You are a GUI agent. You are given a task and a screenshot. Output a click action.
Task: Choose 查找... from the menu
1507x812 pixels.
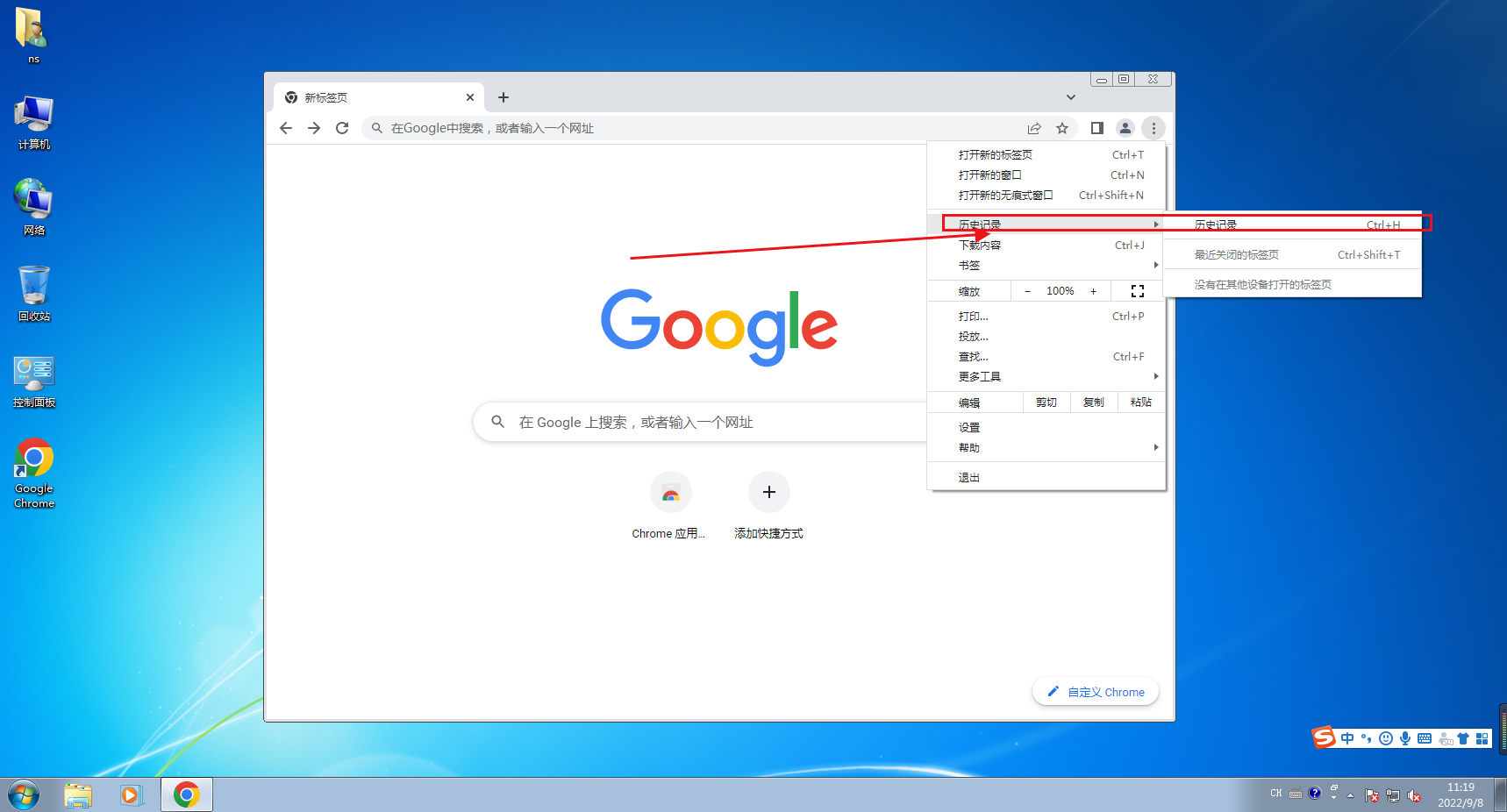1046,356
